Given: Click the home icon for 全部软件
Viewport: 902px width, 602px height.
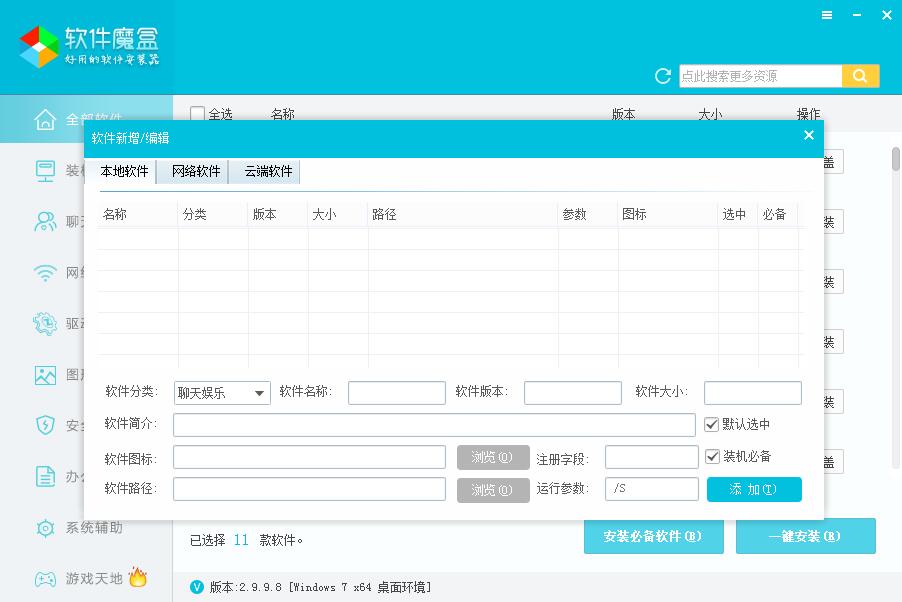Looking at the screenshot, I should pyautogui.click(x=45, y=120).
